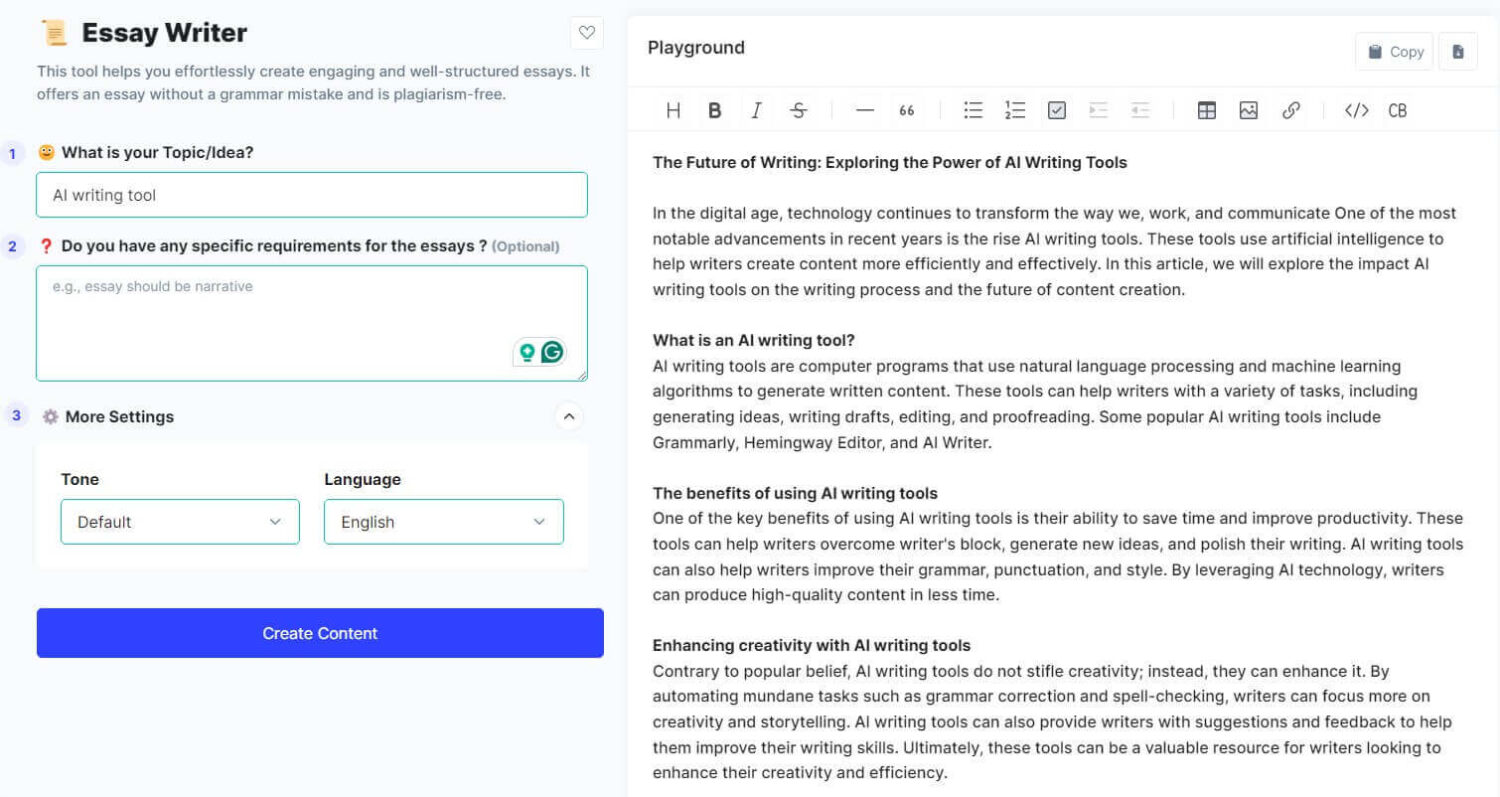Apply heading format in editor toolbar
The image size is (1500, 797).
click(673, 111)
